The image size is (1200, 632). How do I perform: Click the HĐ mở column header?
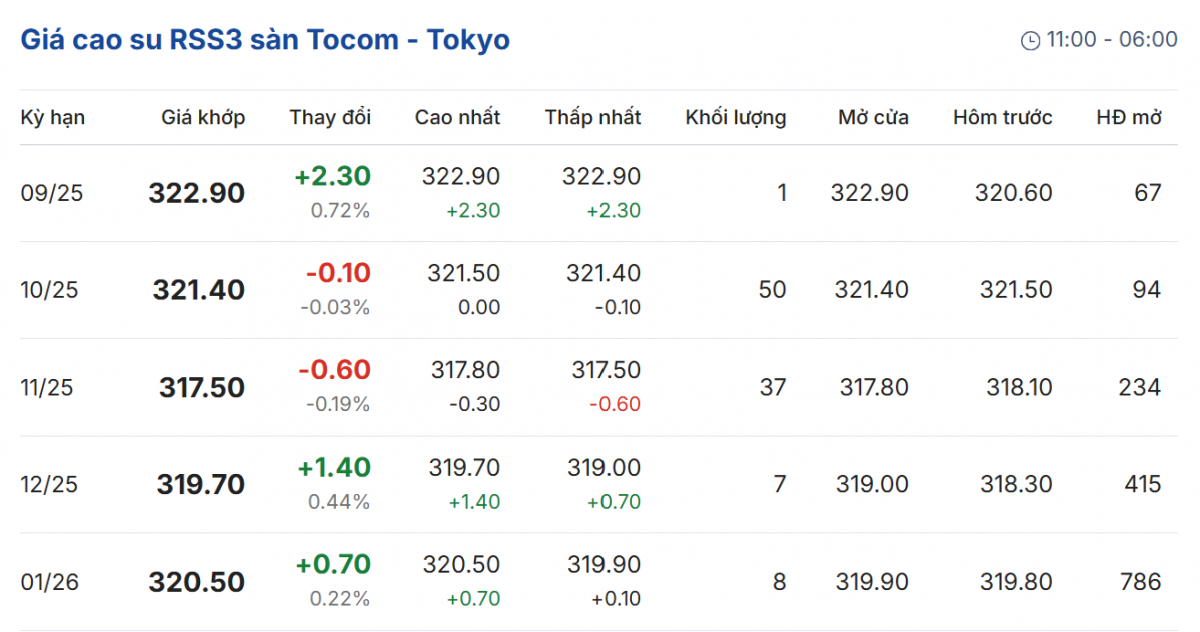[1129, 117]
